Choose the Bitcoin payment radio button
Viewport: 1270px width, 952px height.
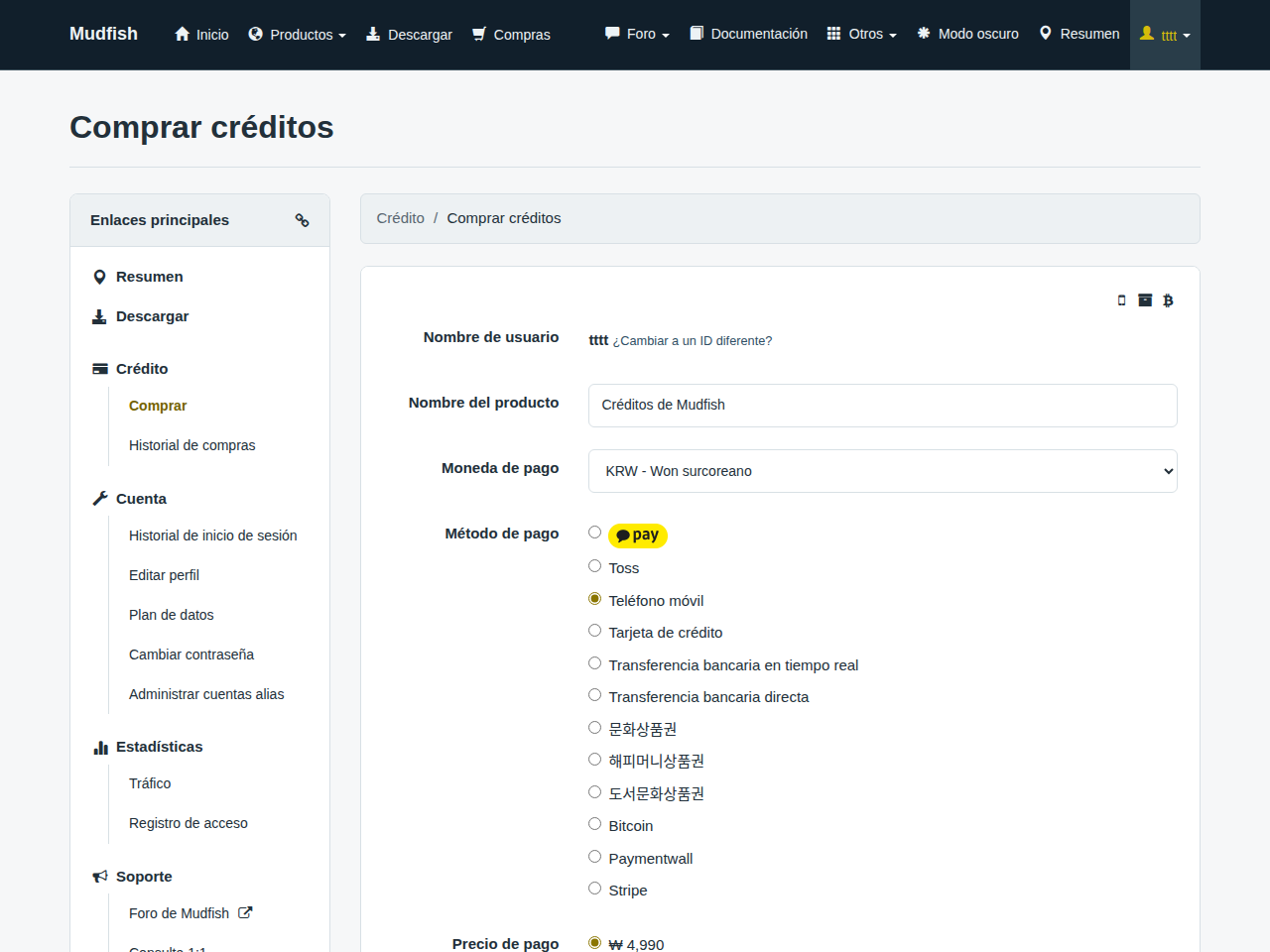click(595, 824)
